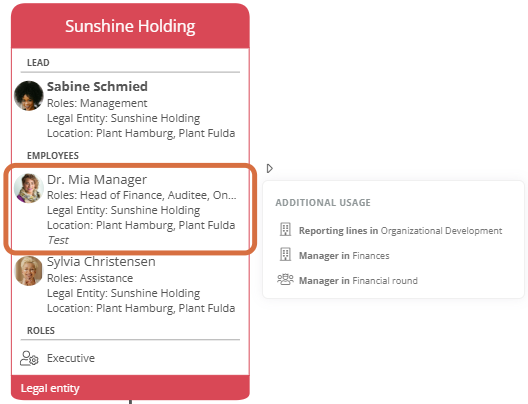The width and height of the screenshot is (528, 404).
Task: Expand the triangle arrow next to Mia Manager
Action: tap(269, 168)
